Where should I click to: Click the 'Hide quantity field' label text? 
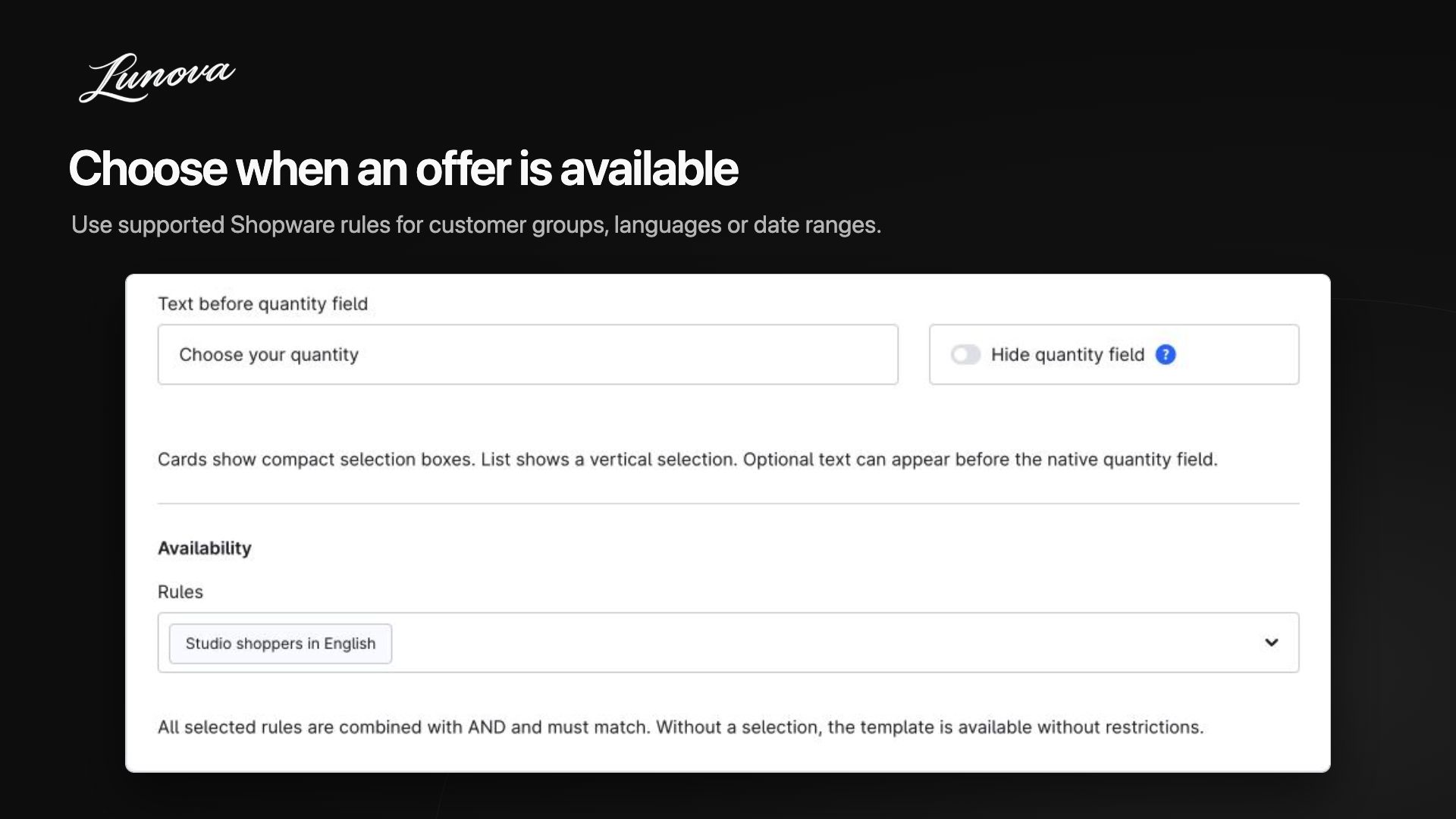1068,355
